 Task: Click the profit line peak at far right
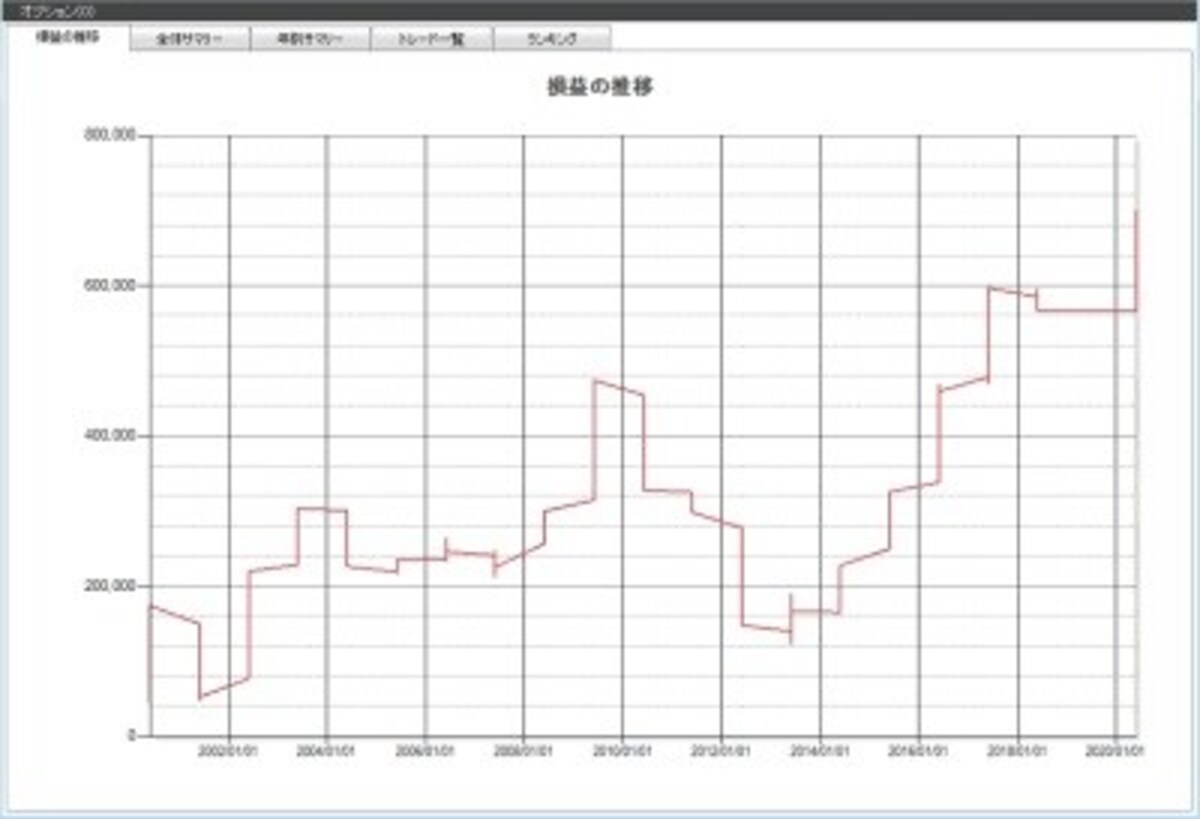point(1137,212)
